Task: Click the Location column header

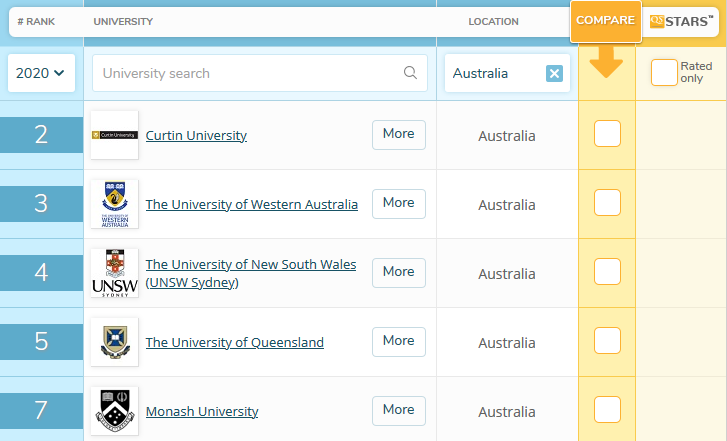Action: (493, 21)
